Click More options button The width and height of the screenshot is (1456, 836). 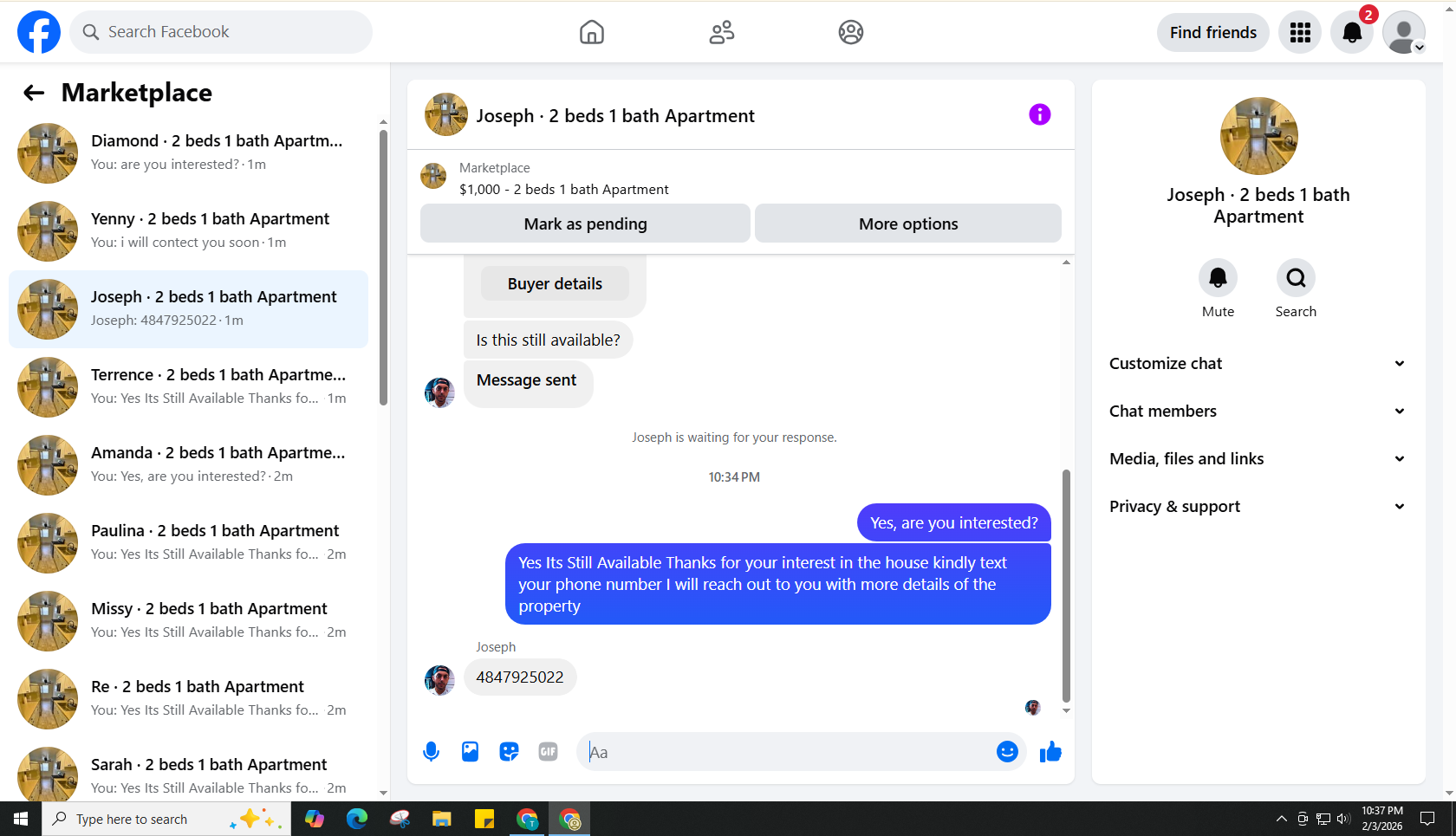[908, 224]
